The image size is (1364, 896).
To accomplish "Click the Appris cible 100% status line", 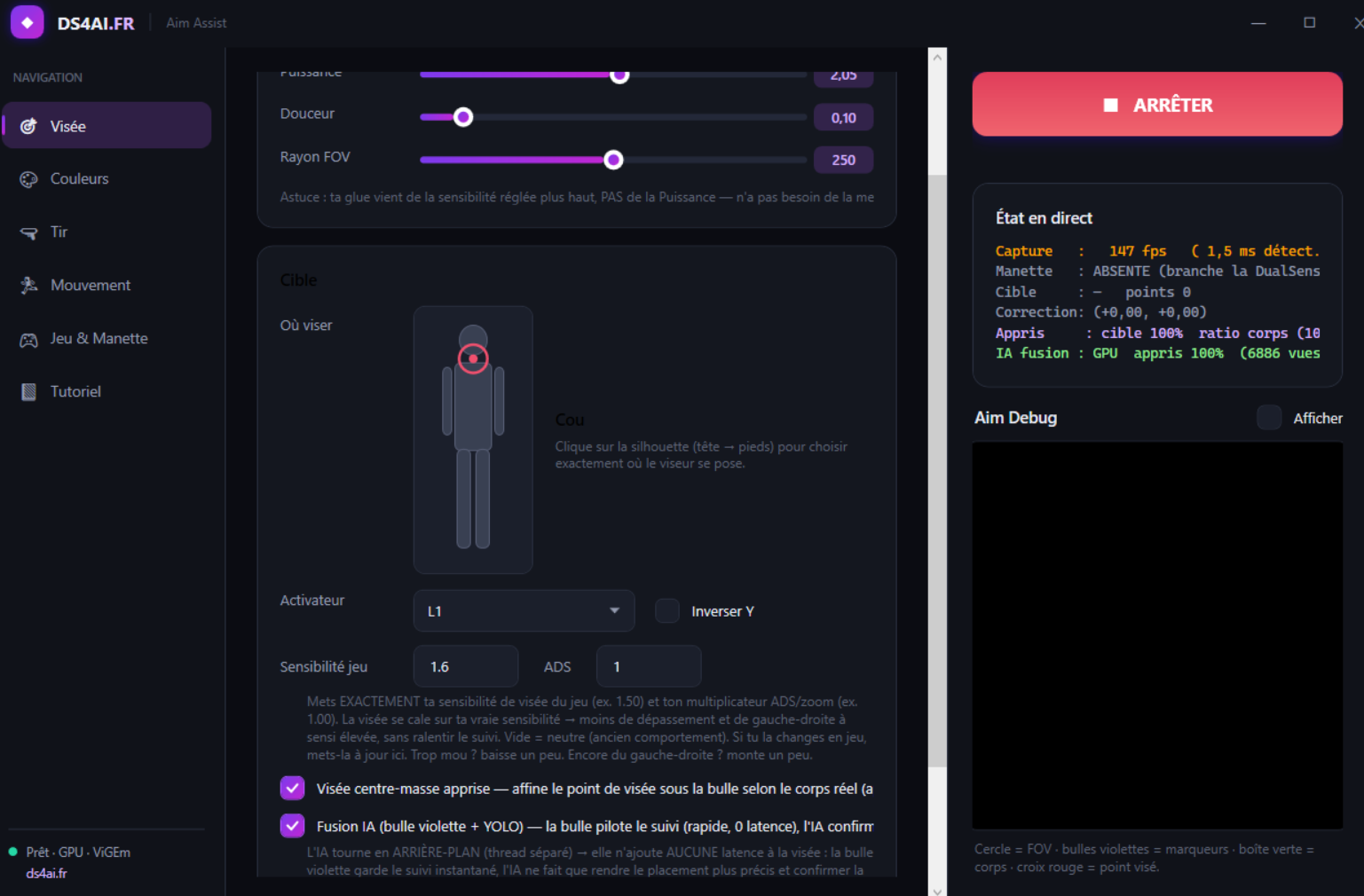I will point(1157,333).
